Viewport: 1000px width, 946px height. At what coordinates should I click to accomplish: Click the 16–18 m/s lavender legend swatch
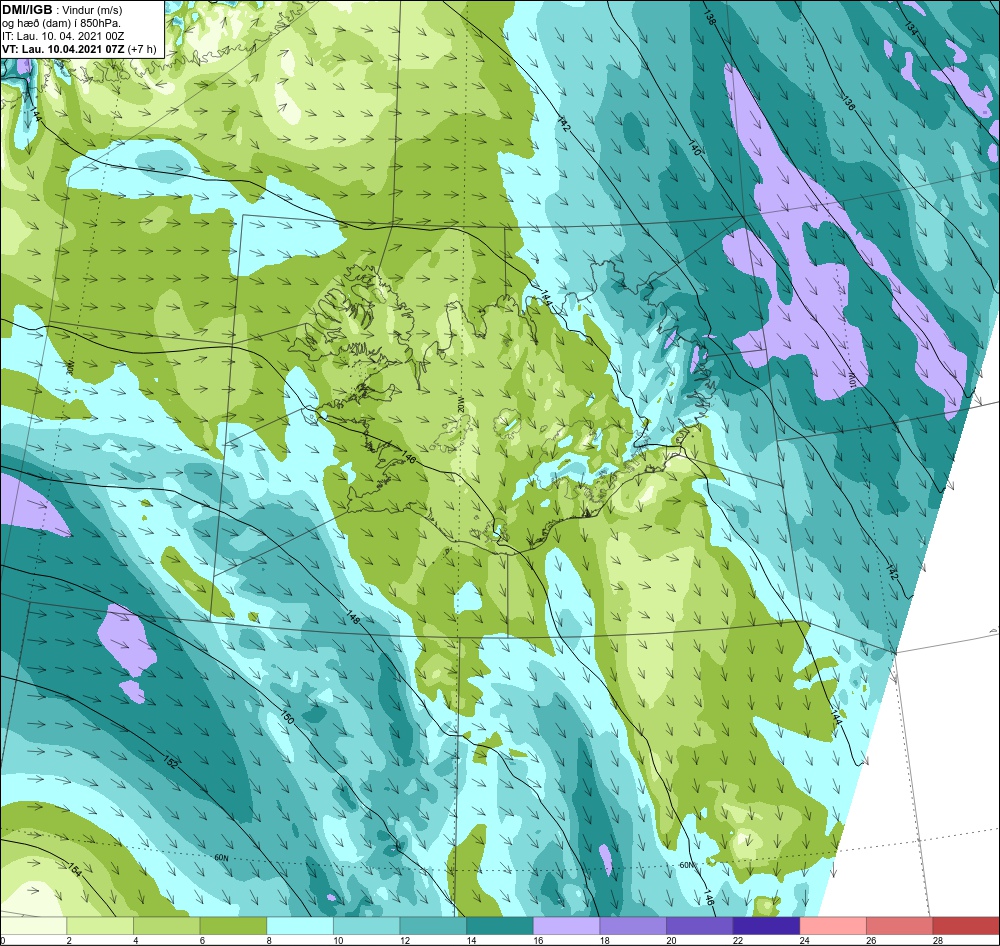(x=566, y=926)
